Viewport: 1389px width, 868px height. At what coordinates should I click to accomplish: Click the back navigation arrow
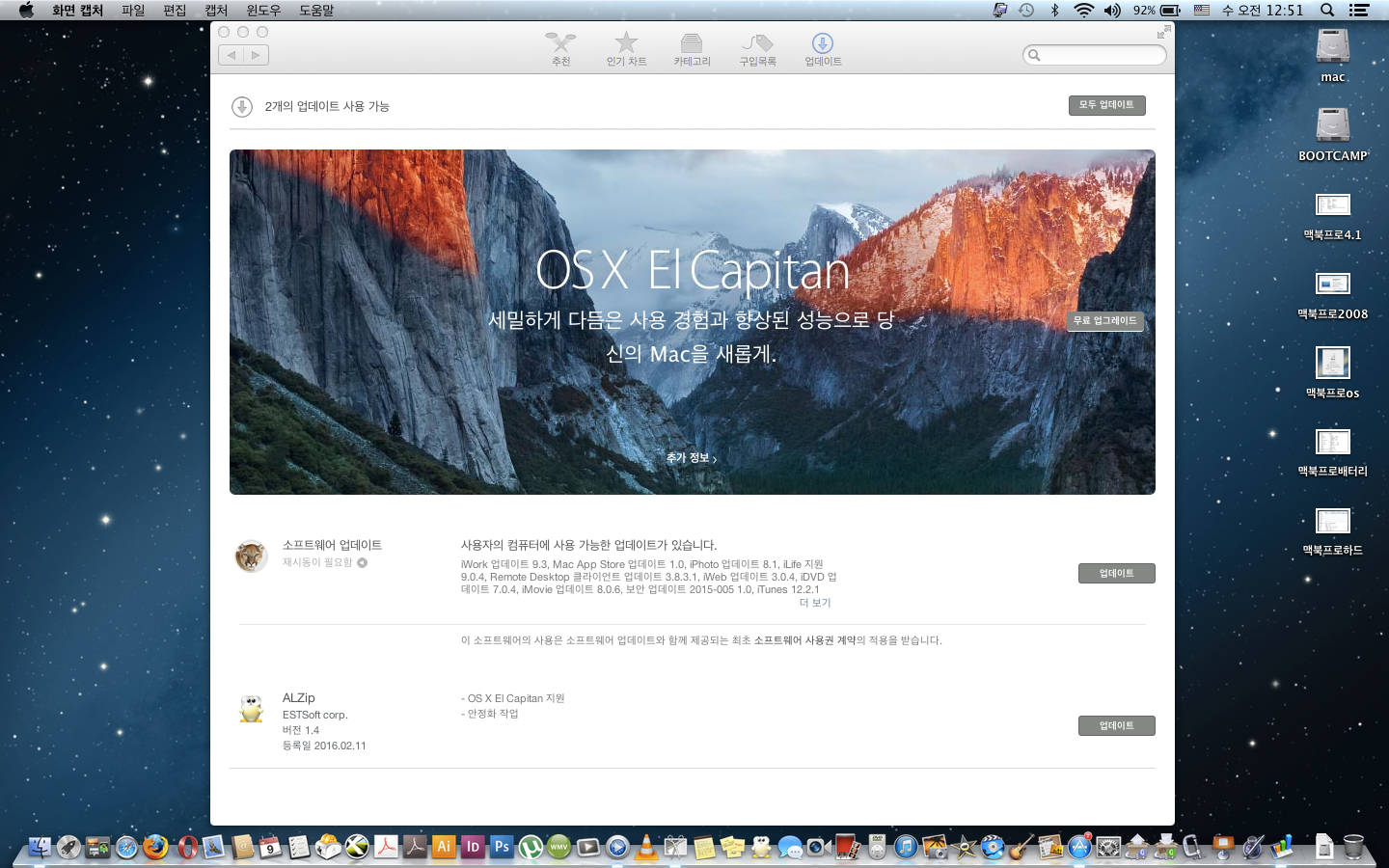(x=231, y=56)
